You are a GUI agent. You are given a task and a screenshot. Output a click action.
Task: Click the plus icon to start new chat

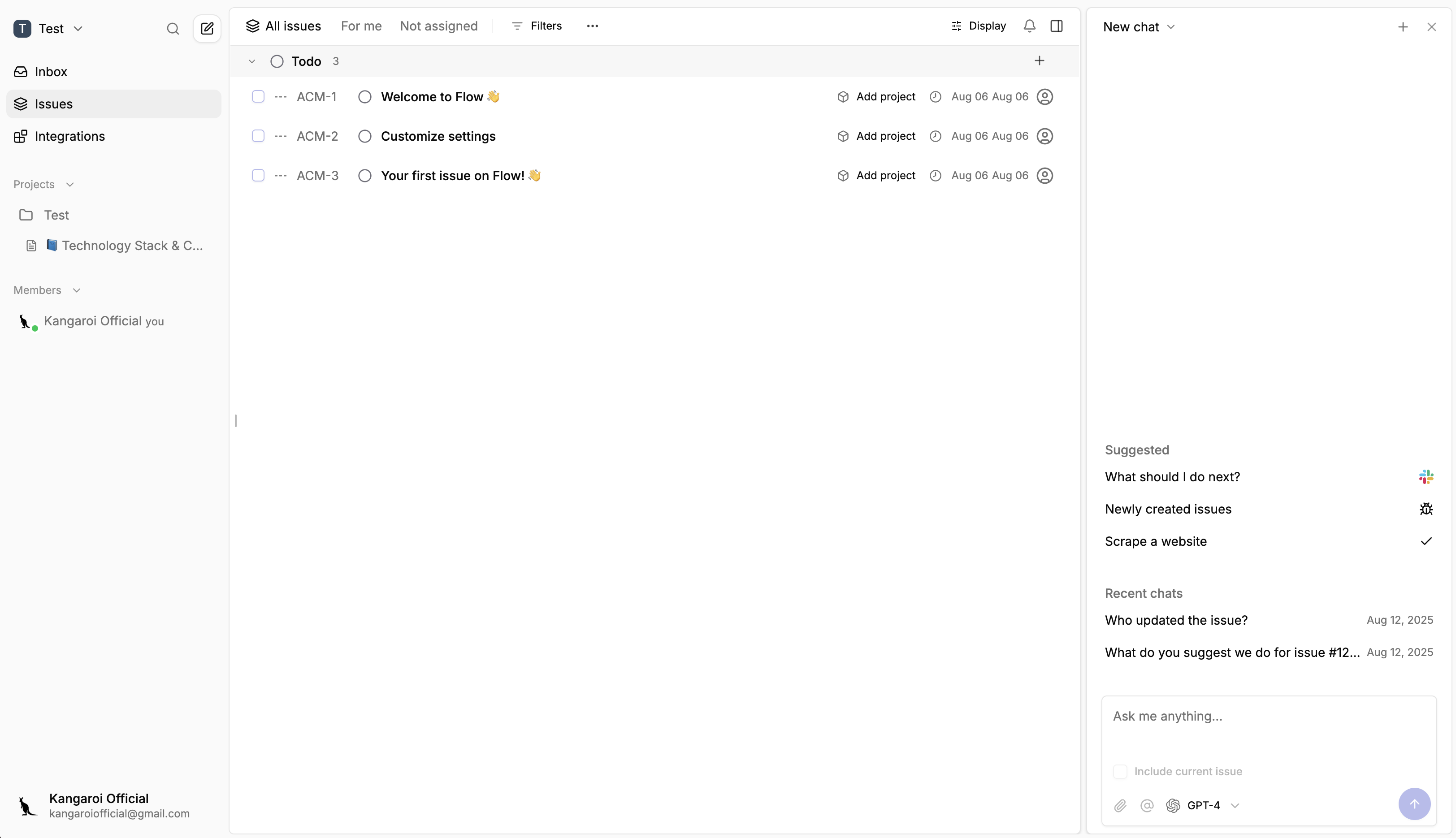pyautogui.click(x=1403, y=27)
